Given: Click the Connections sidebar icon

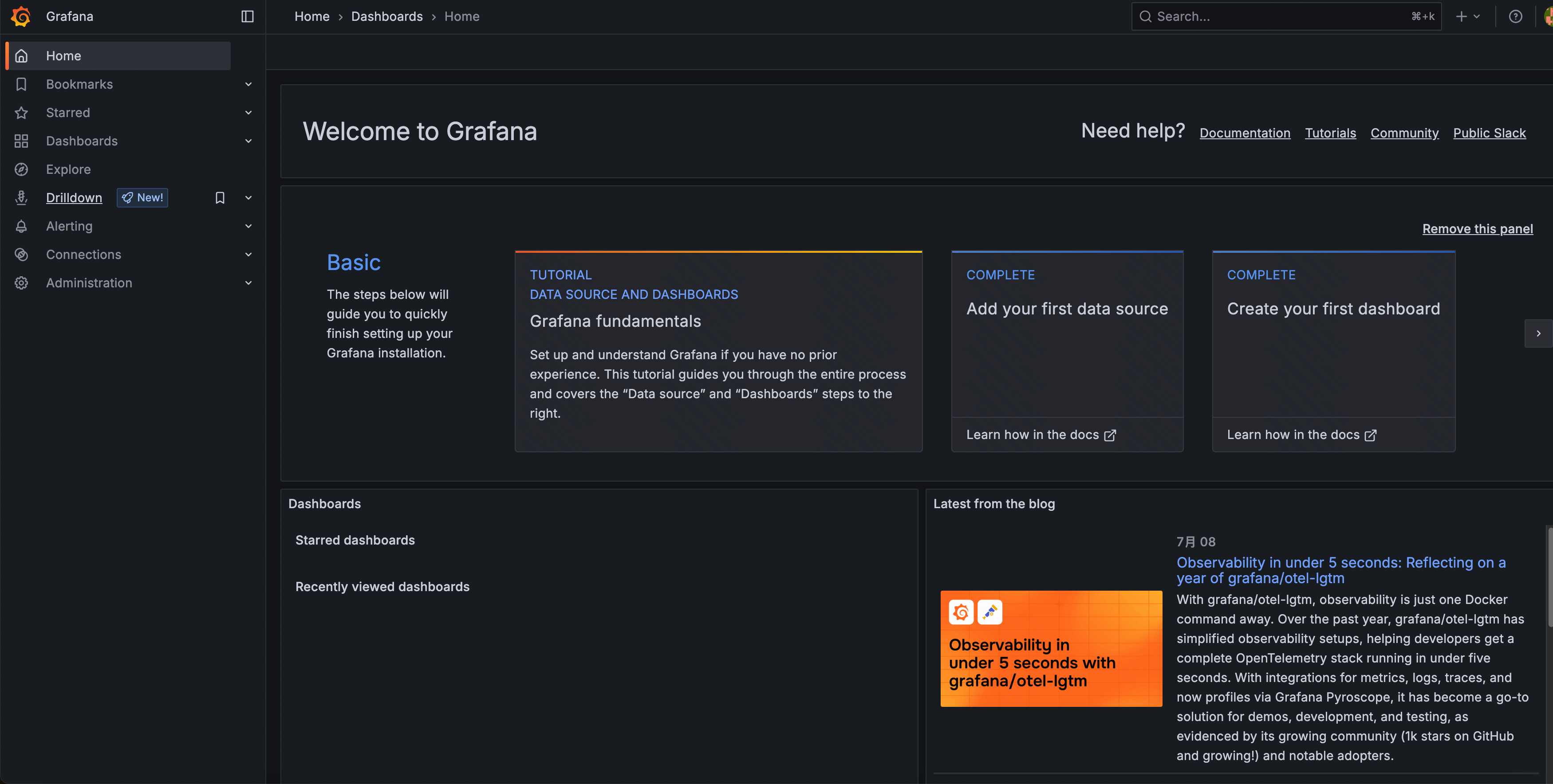Looking at the screenshot, I should [21, 254].
